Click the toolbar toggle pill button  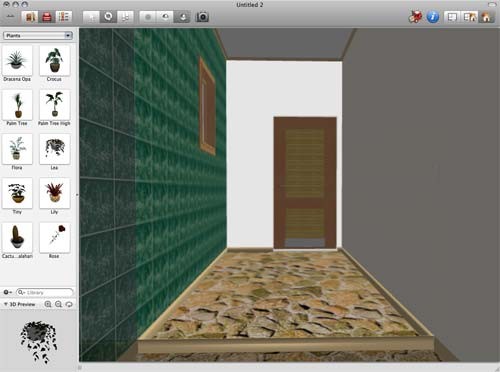coord(492,4)
